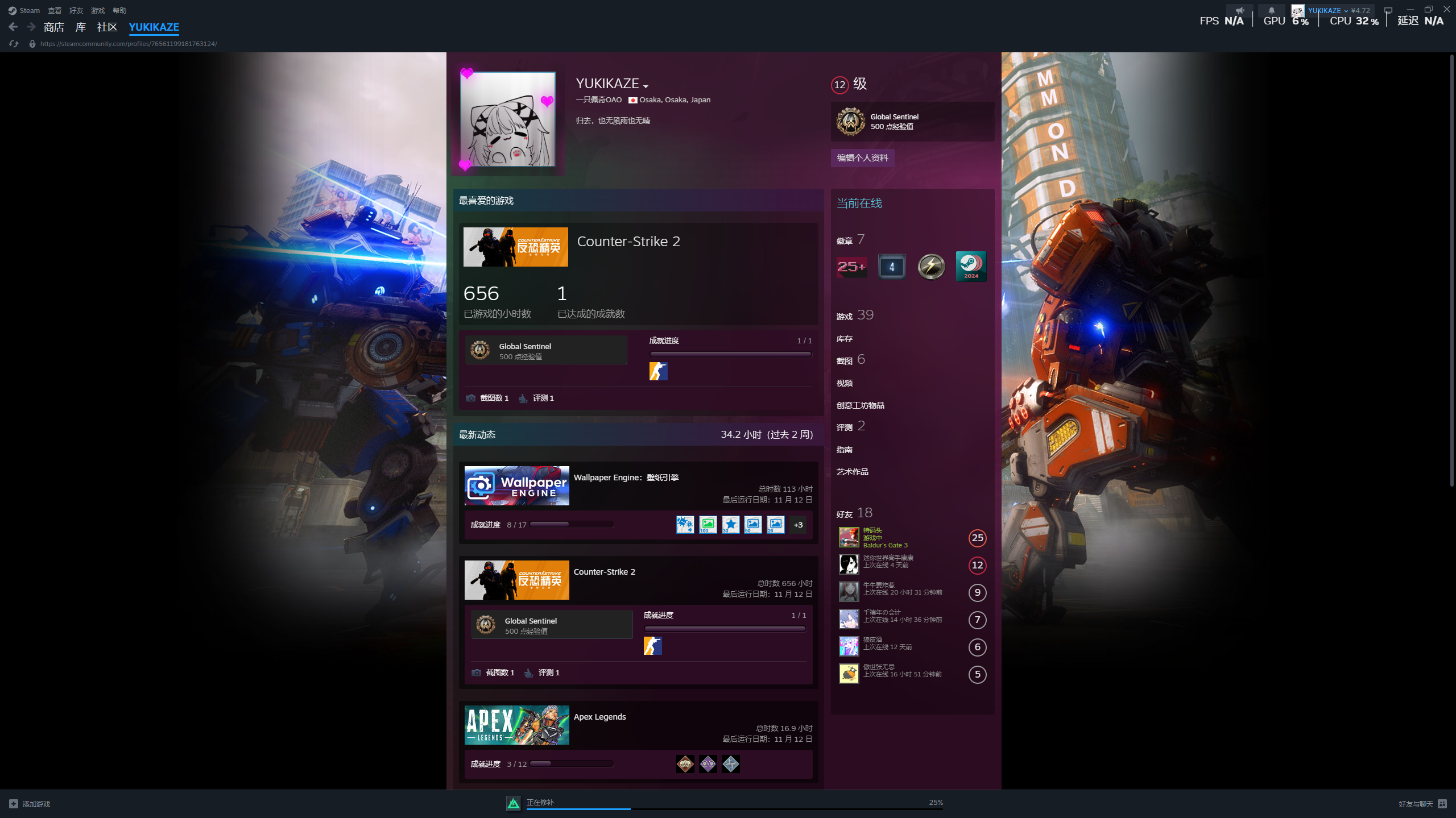Image resolution: width=1456 pixels, height=818 pixels.
Task: Open the announcements megaphone icon
Action: [1239, 10]
